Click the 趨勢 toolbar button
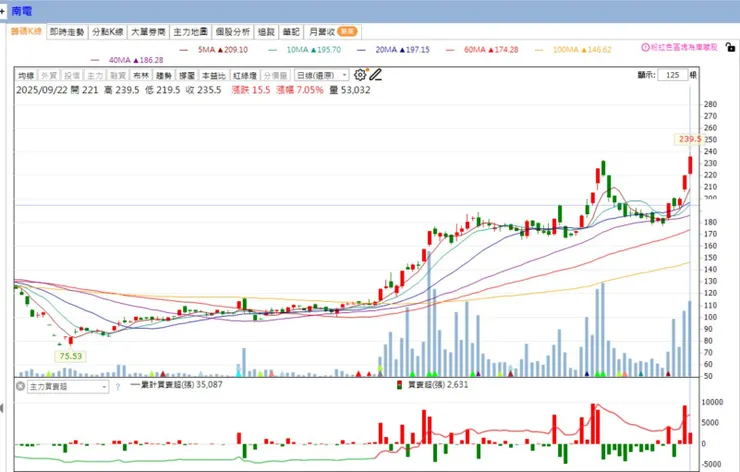The image size is (740, 472). tap(164, 76)
